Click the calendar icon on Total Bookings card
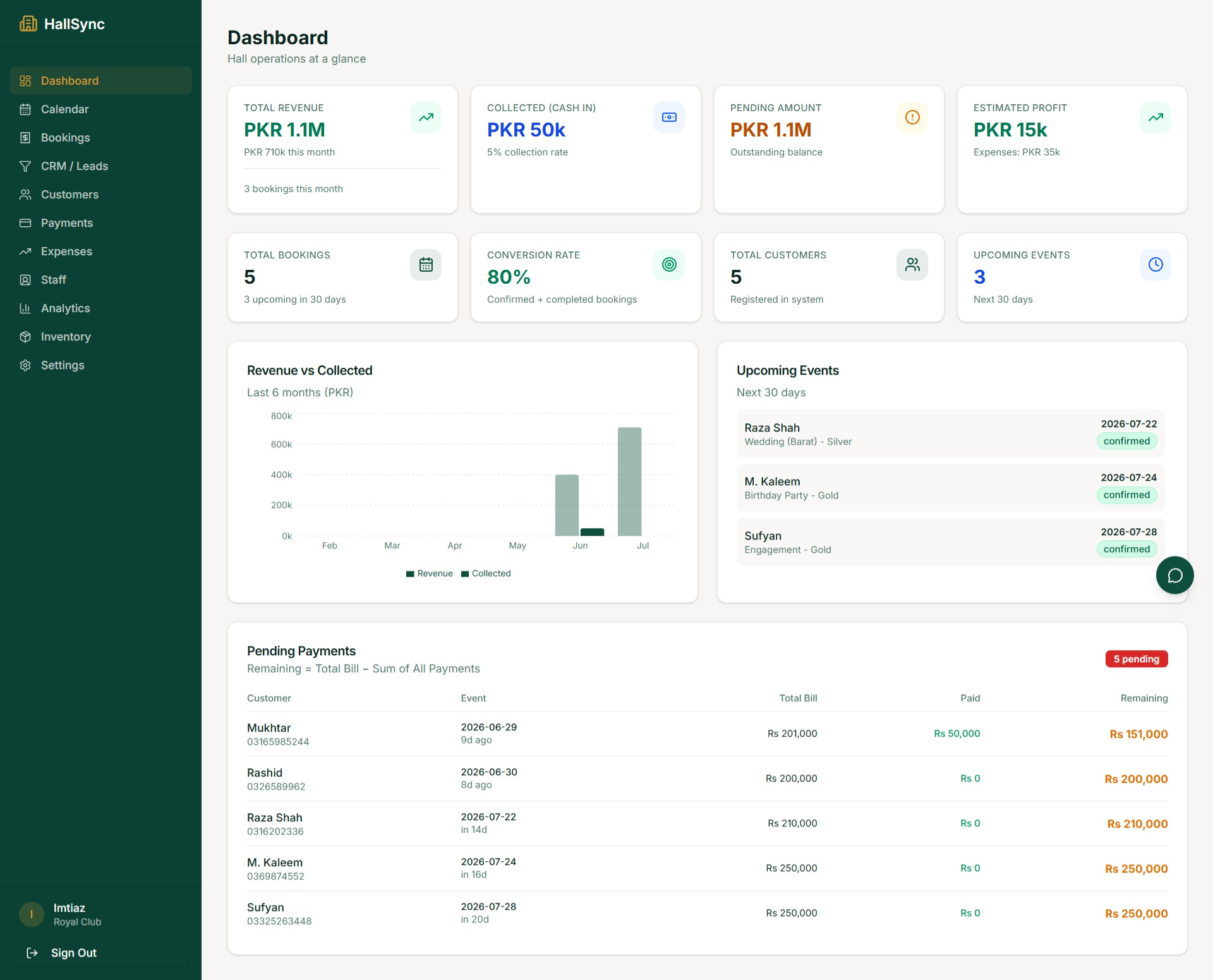This screenshot has width=1213, height=980. [426, 265]
